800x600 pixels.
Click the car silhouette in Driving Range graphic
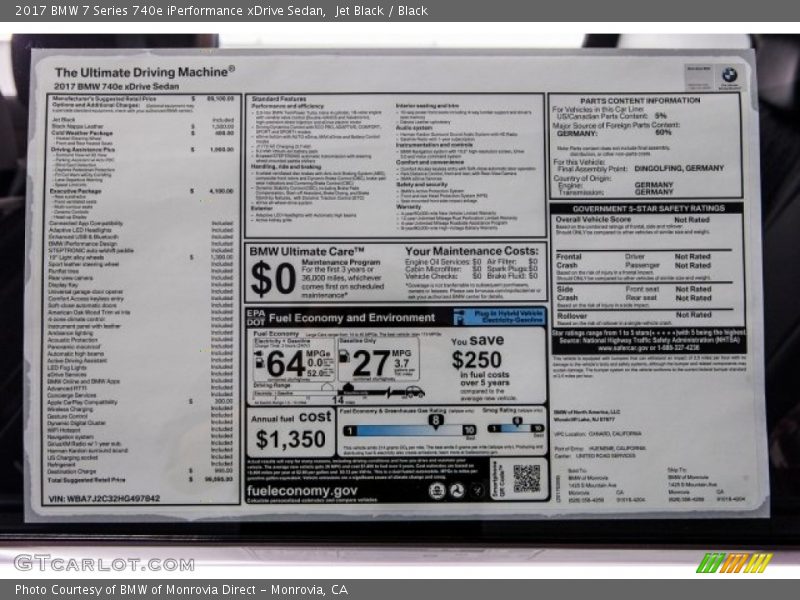pos(415,391)
